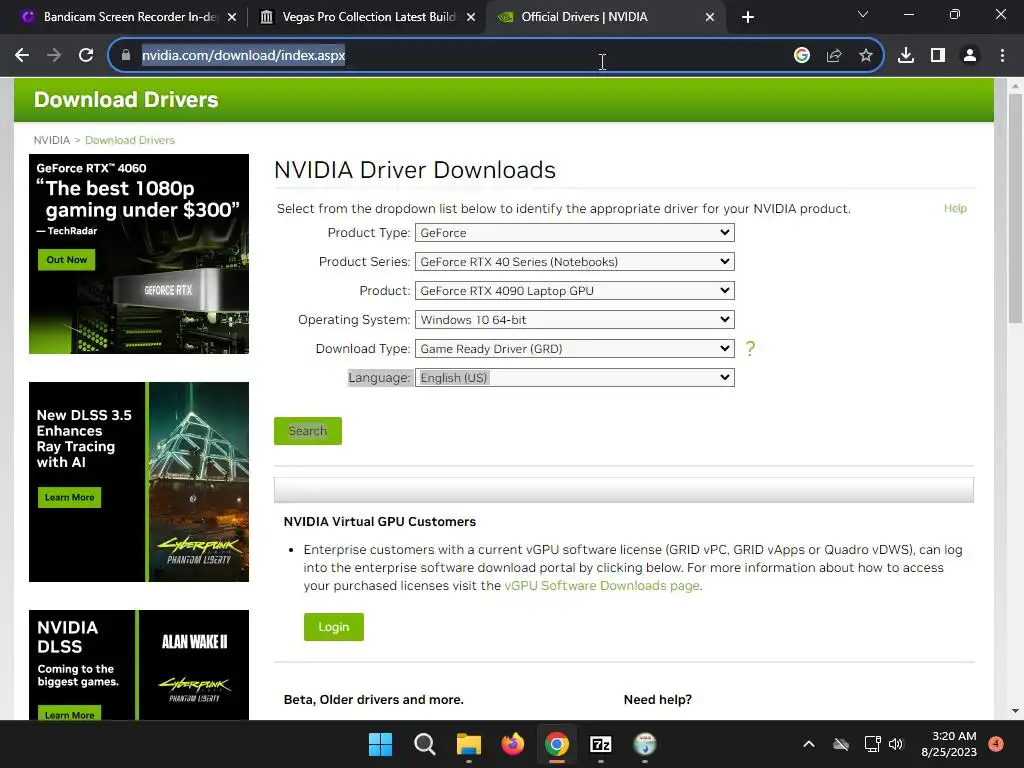Click the page vertical scrollbar thumb
1024x768 pixels.
(1015, 208)
